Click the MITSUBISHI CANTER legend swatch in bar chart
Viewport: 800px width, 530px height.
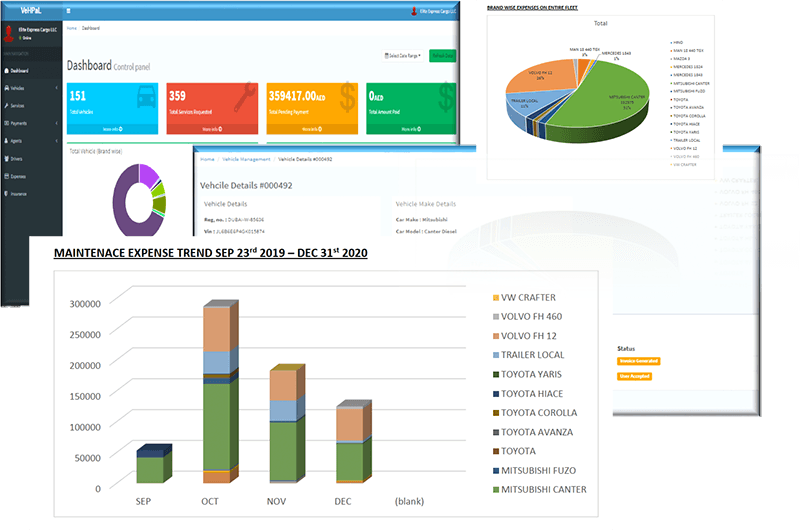(496, 490)
